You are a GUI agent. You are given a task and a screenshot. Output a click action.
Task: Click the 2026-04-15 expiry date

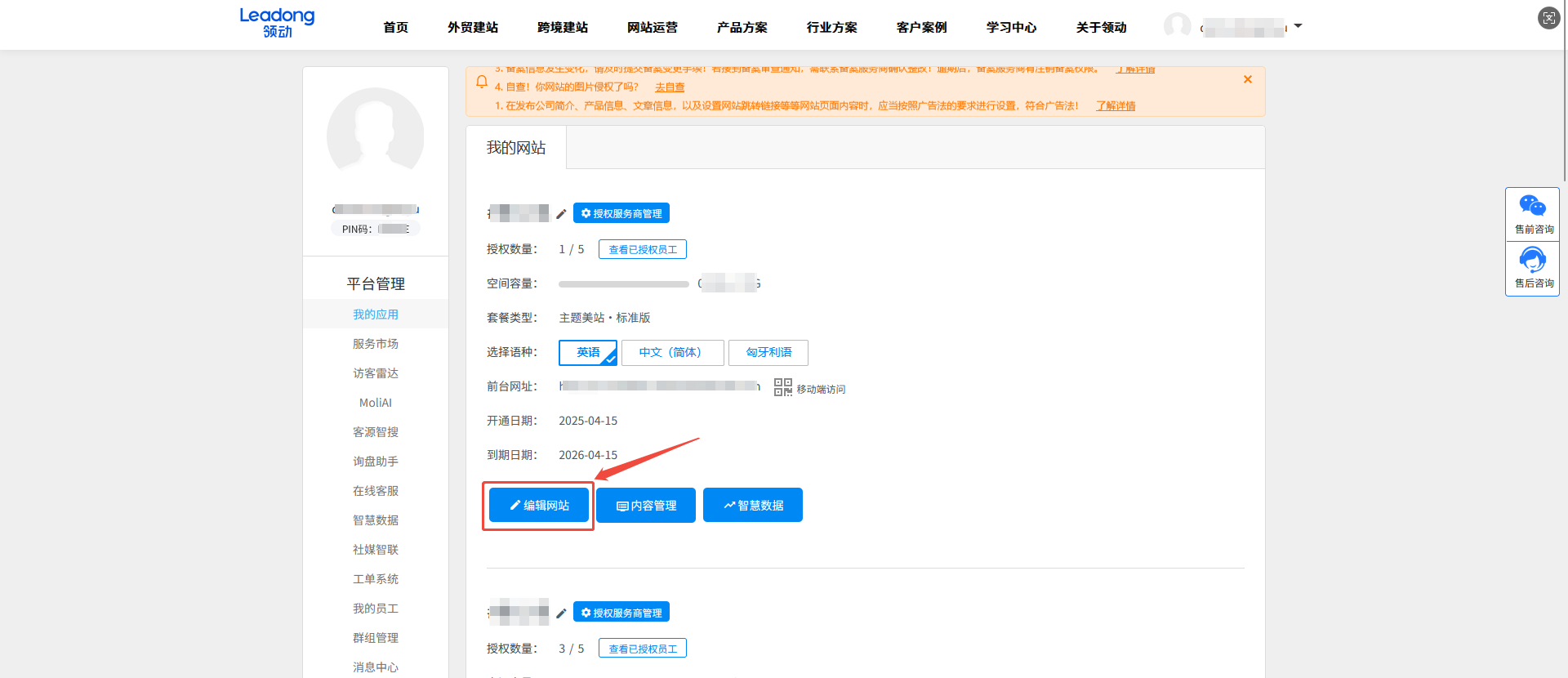[588, 455]
